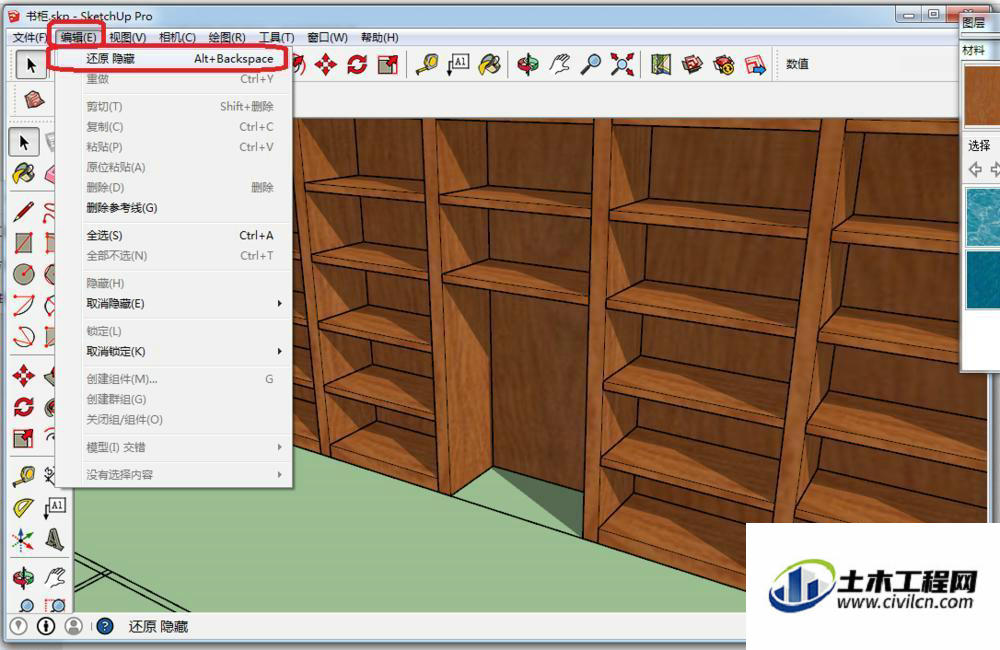Pick the Tape Measure tool in the top toolbar
Image resolution: width=1000 pixels, height=650 pixels.
(427, 64)
